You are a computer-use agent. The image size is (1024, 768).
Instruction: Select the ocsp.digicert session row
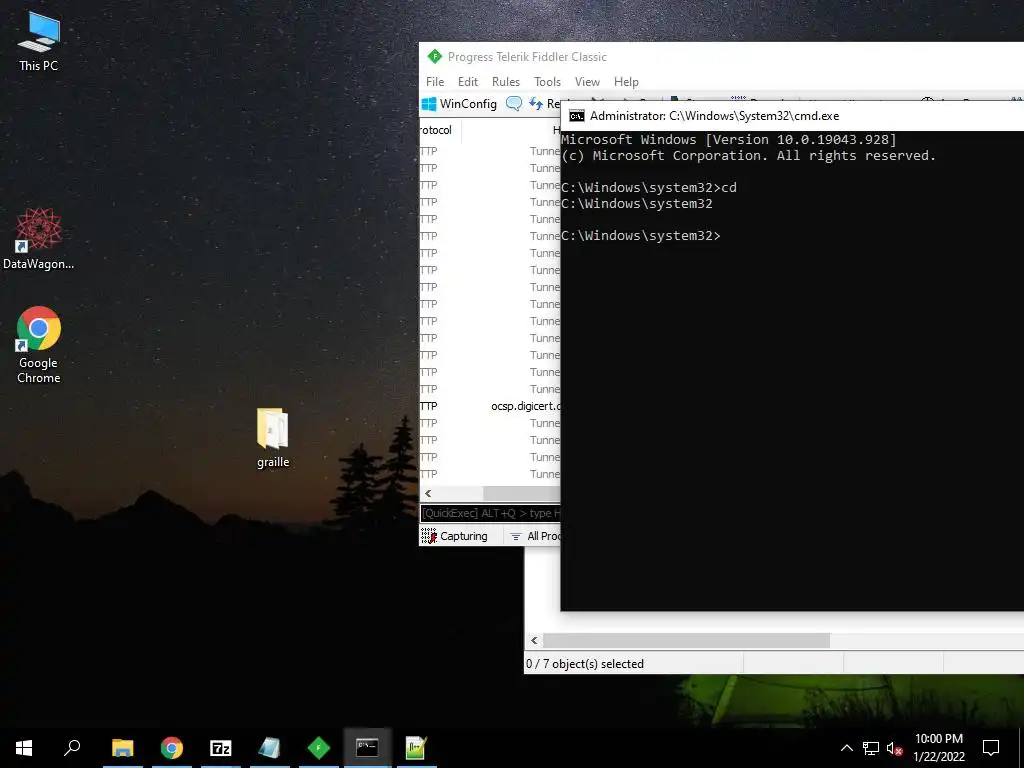pyautogui.click(x=490, y=406)
